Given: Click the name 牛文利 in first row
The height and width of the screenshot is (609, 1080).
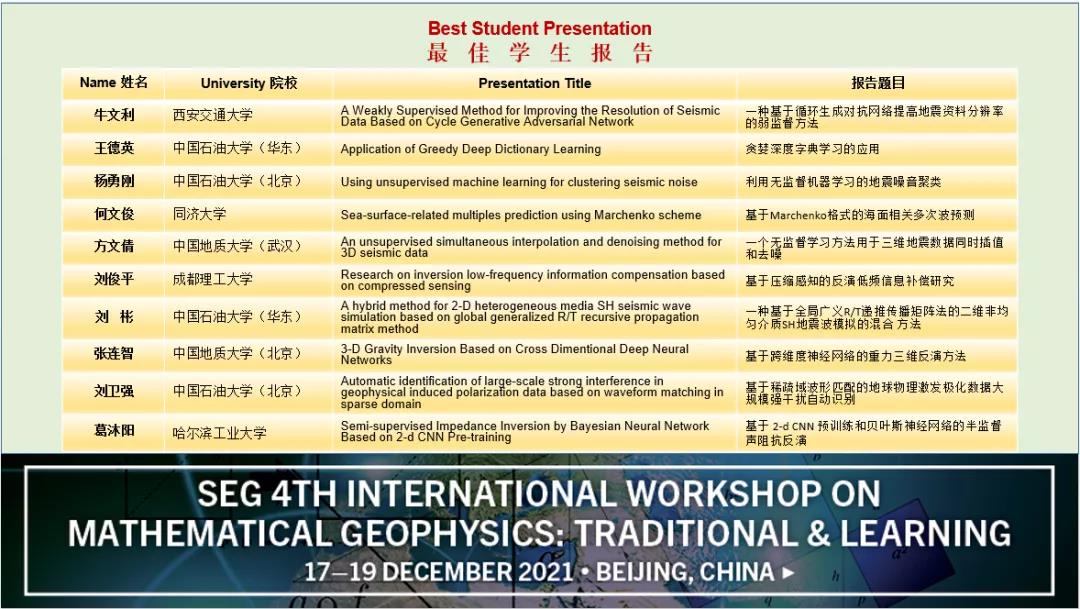Looking at the screenshot, I should [x=113, y=115].
